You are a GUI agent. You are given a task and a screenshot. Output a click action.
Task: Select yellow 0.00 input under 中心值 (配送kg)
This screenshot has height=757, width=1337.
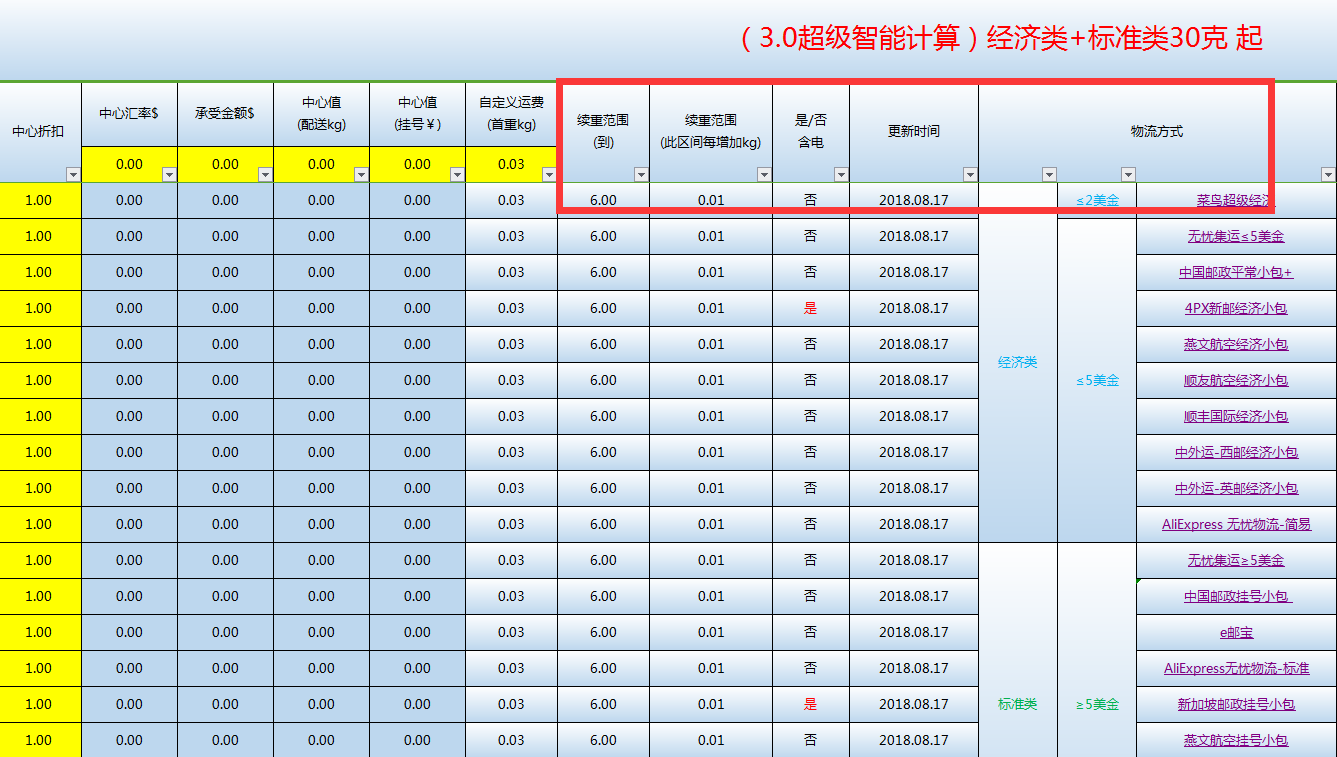coord(321,165)
